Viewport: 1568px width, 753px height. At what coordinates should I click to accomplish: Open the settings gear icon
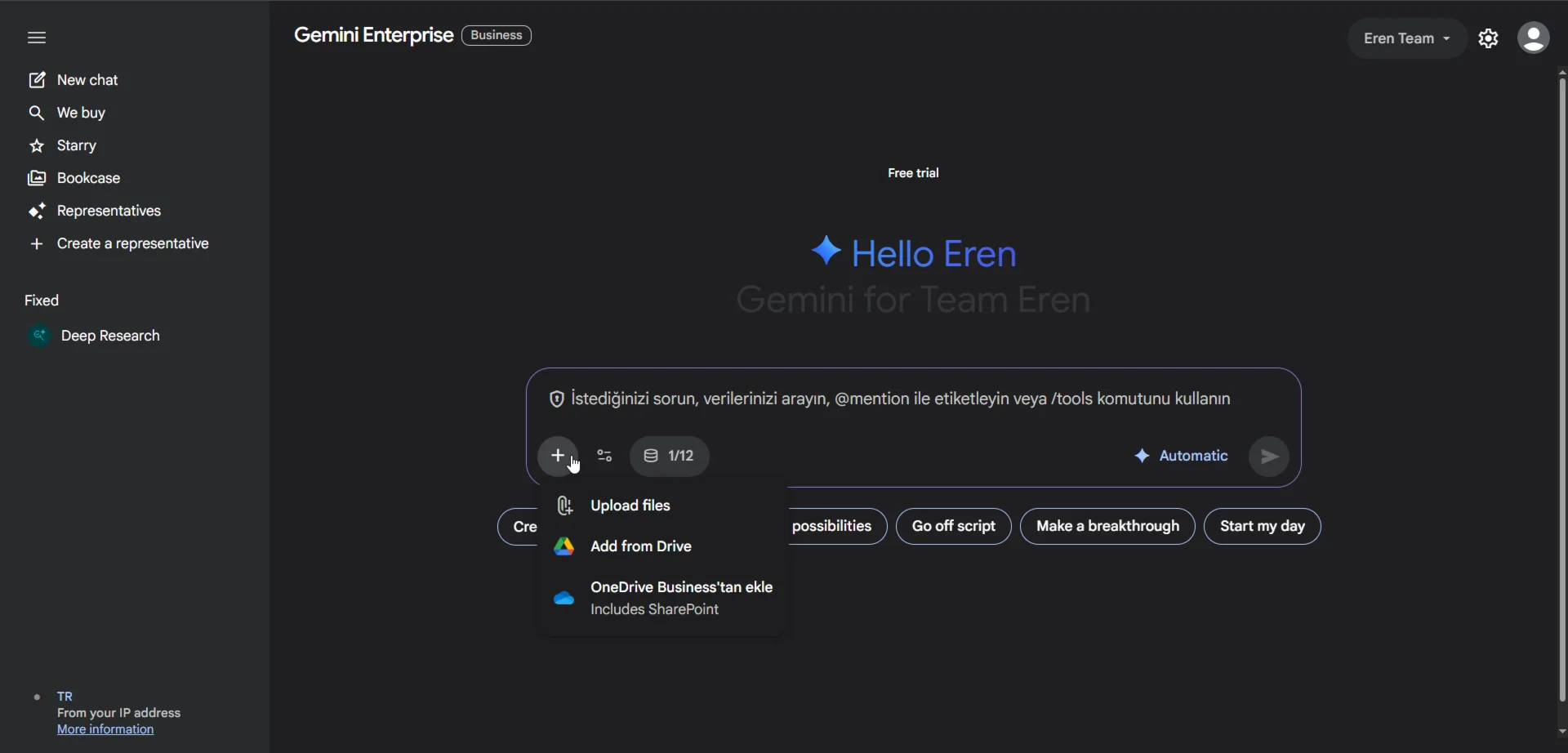pos(1489,38)
